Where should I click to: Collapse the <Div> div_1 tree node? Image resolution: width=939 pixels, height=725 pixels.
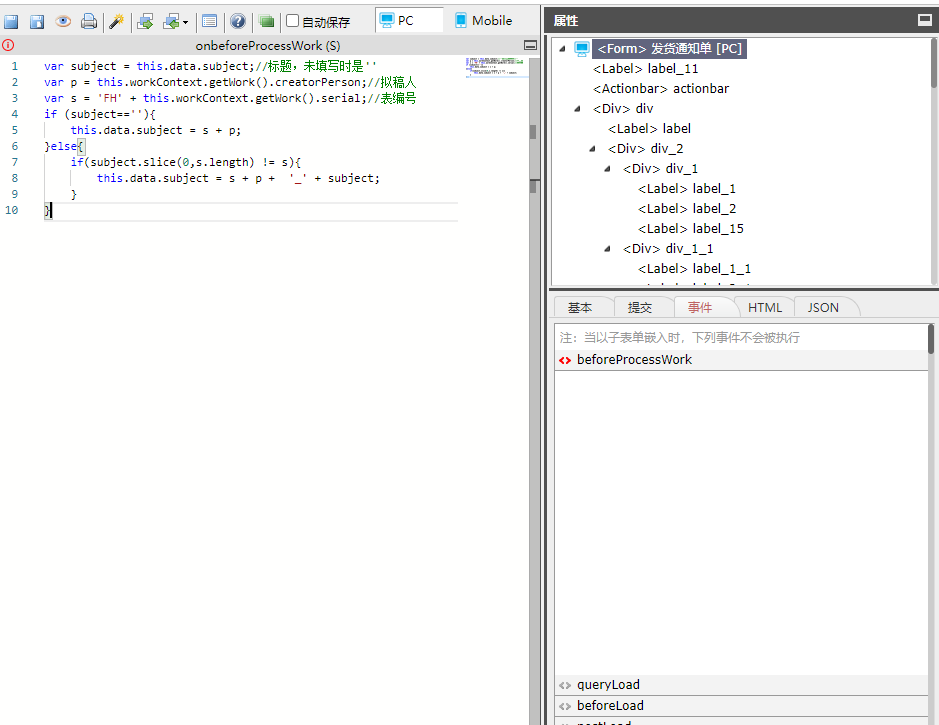click(608, 169)
